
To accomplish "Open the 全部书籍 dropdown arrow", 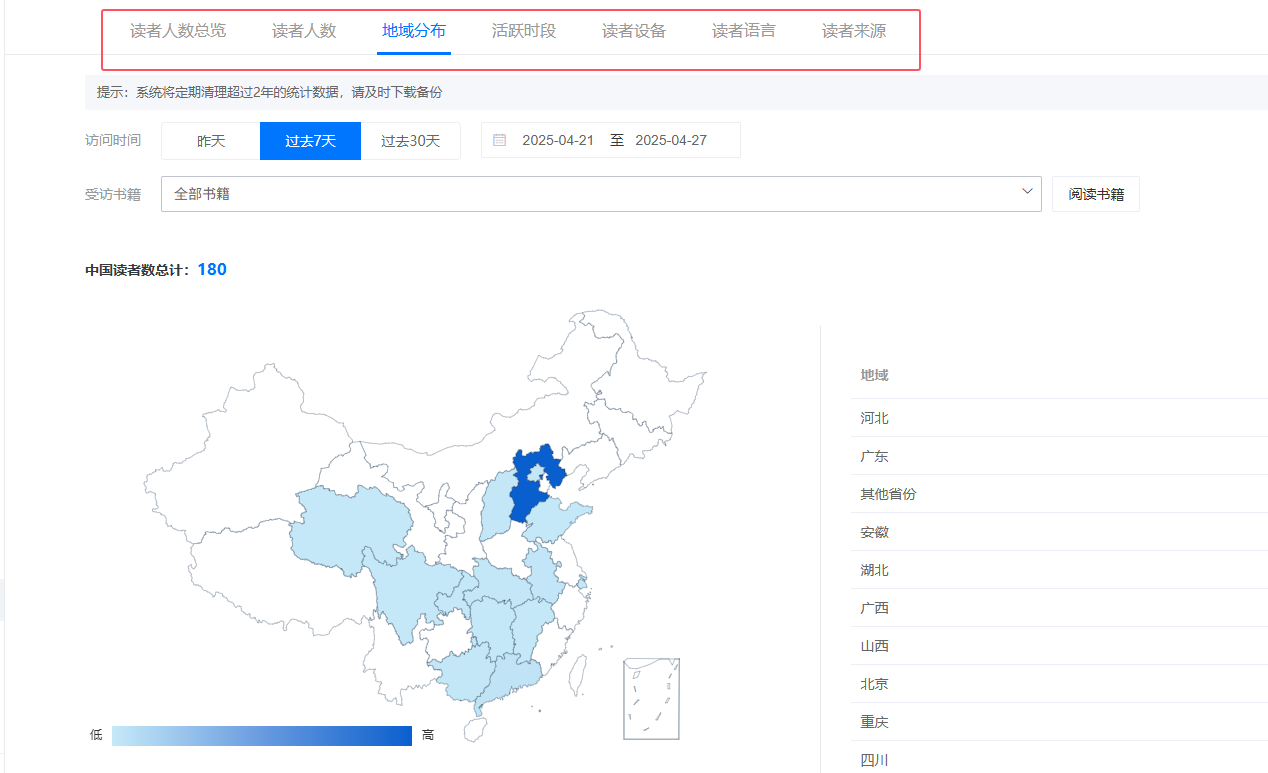I will point(1026,193).
